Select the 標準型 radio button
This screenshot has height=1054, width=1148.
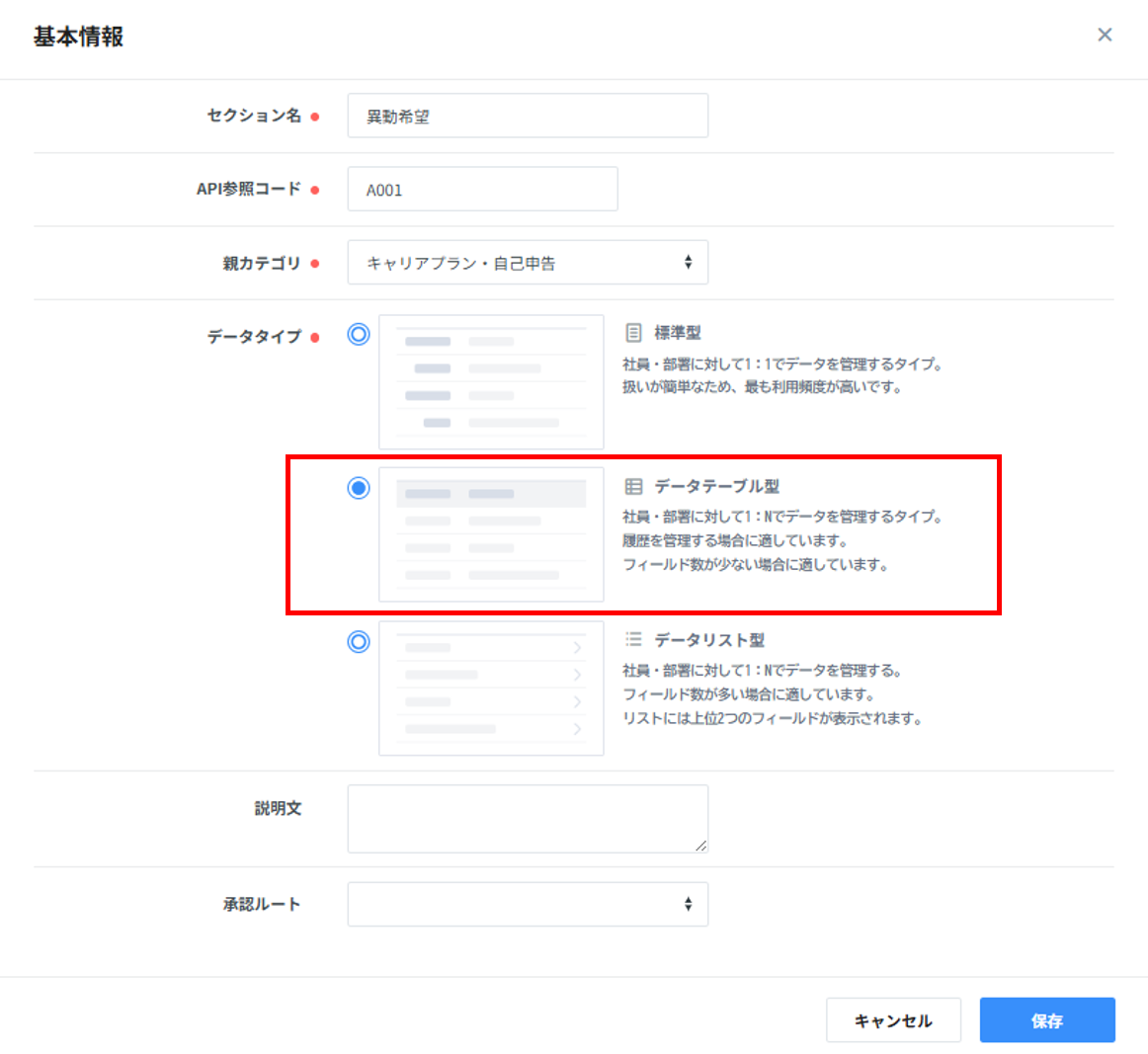[359, 335]
